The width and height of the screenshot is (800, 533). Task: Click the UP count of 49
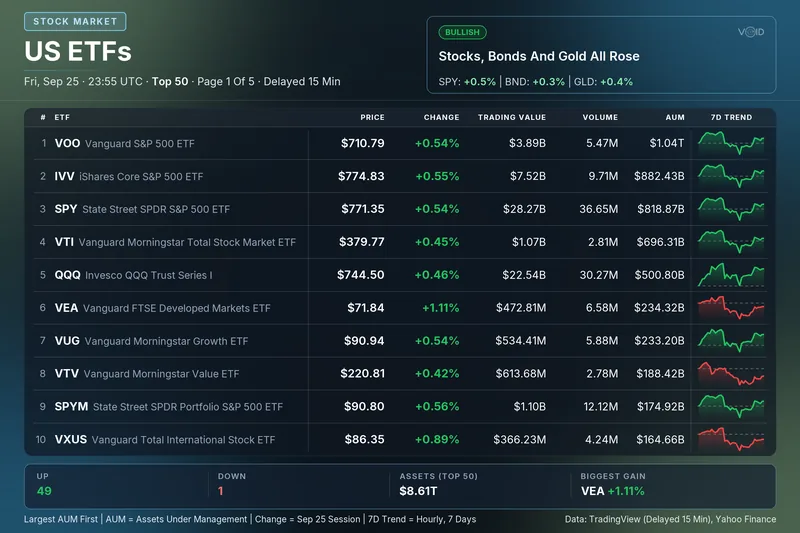tap(44, 491)
